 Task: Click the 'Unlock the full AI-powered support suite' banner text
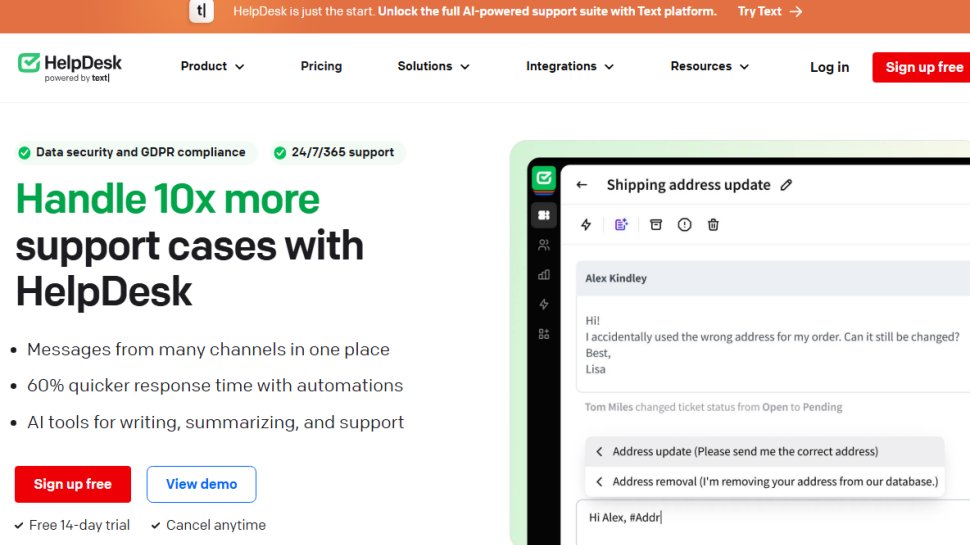pyautogui.click(x=547, y=11)
